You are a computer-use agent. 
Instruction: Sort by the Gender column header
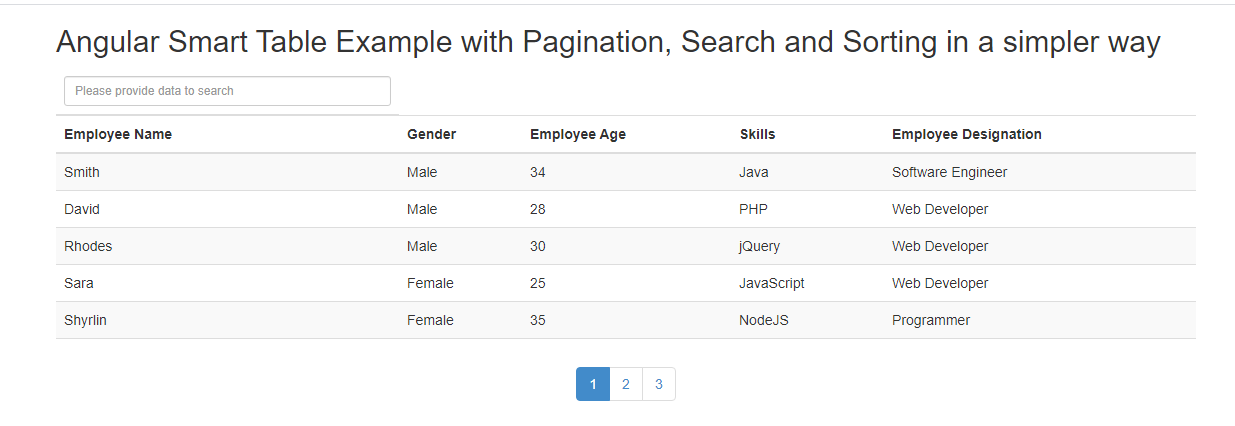(431, 134)
